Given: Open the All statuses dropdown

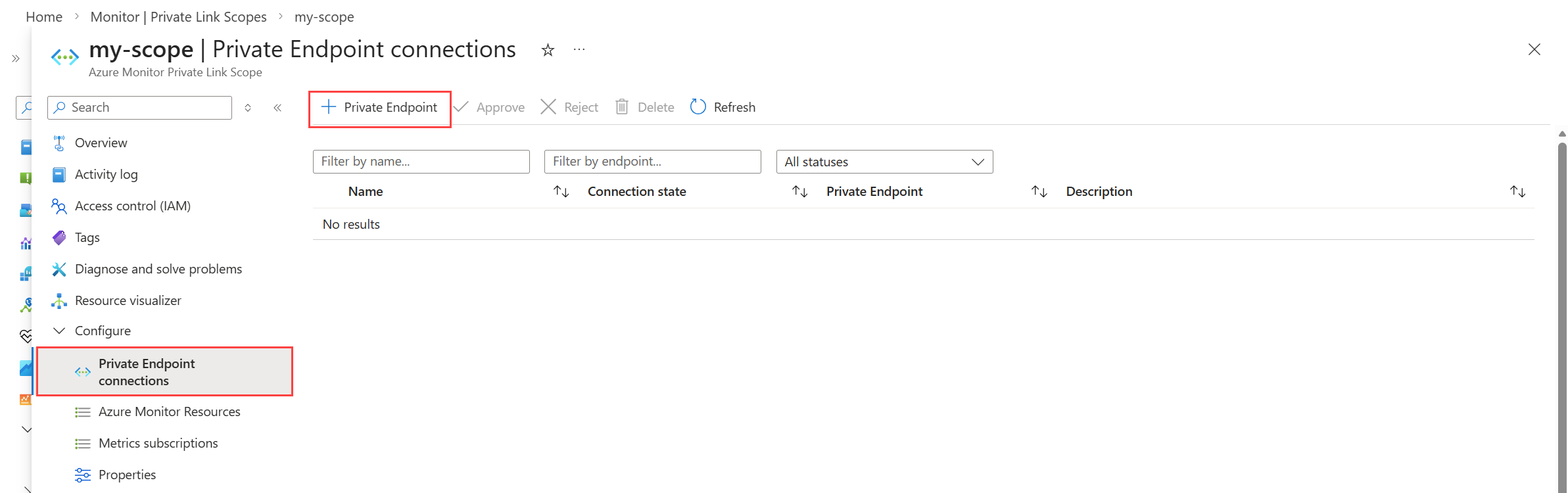Looking at the screenshot, I should [x=885, y=162].
